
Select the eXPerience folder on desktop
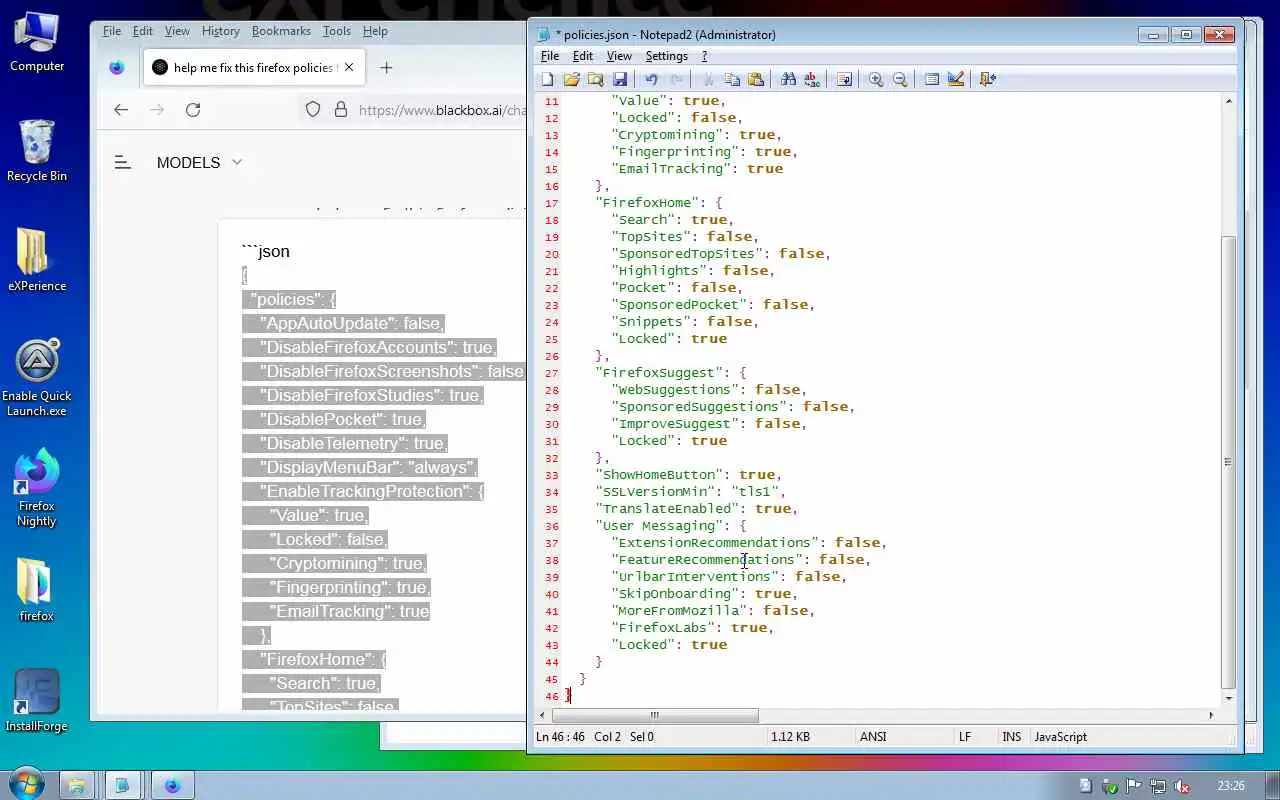pos(37,260)
